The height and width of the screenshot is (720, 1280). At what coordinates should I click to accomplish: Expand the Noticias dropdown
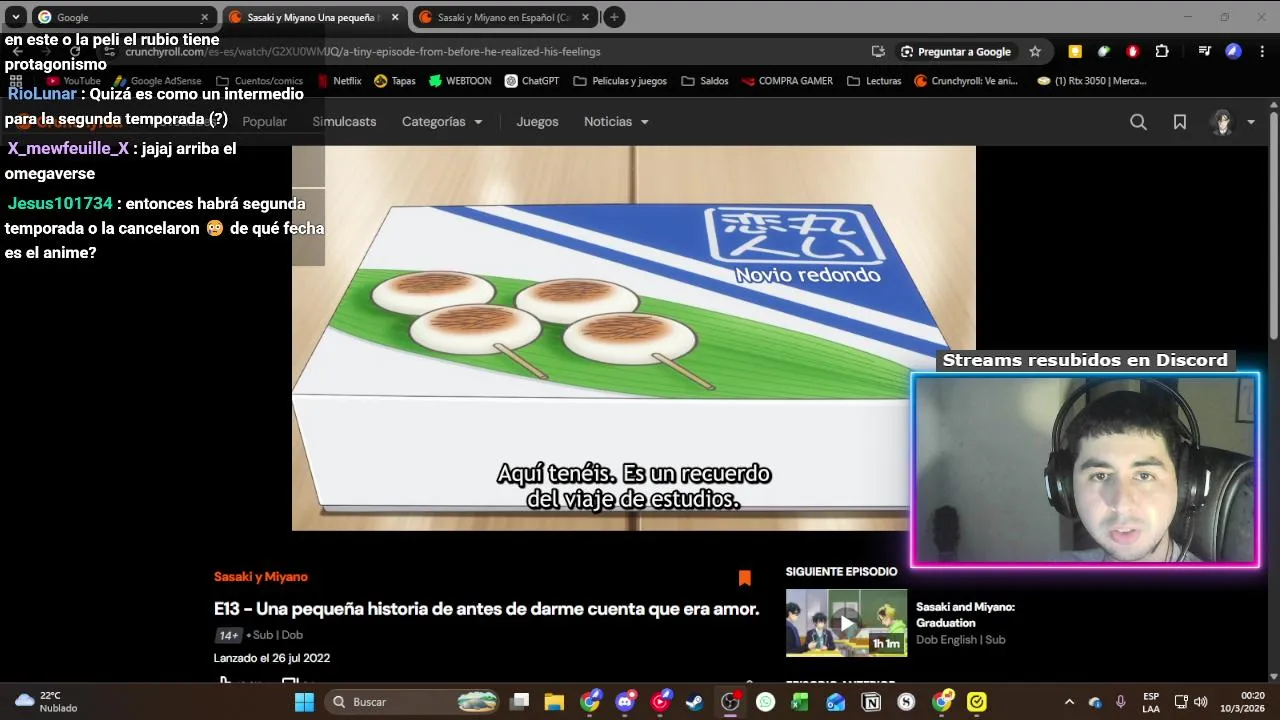616,122
